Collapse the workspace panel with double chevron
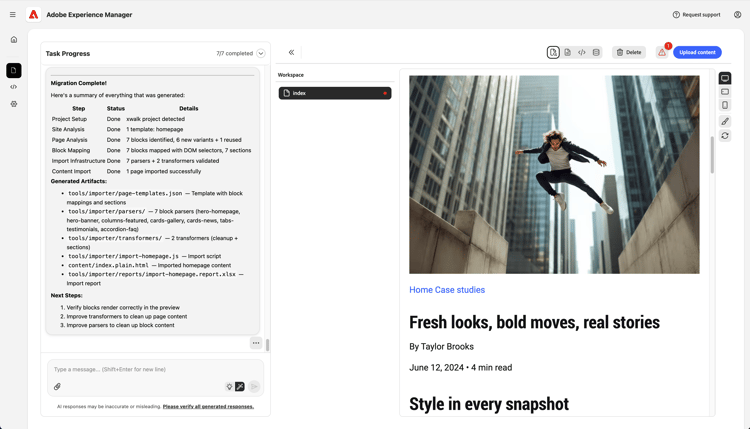Viewport: 750px width, 429px height. click(291, 53)
